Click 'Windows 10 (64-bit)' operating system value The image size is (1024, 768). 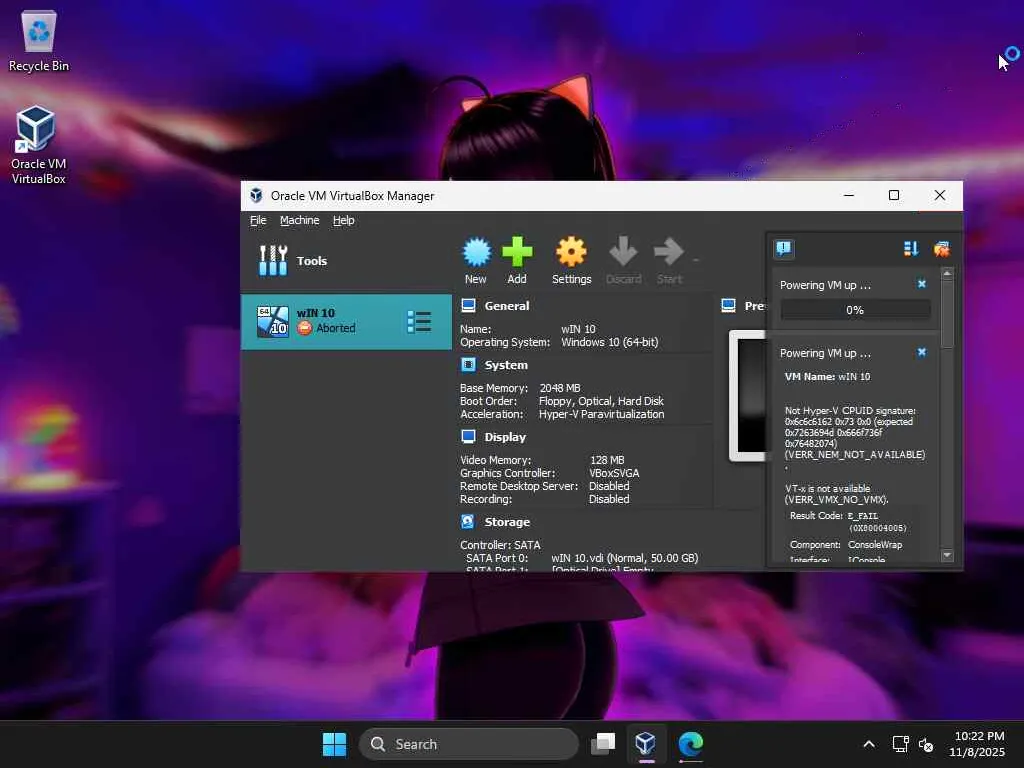609,342
